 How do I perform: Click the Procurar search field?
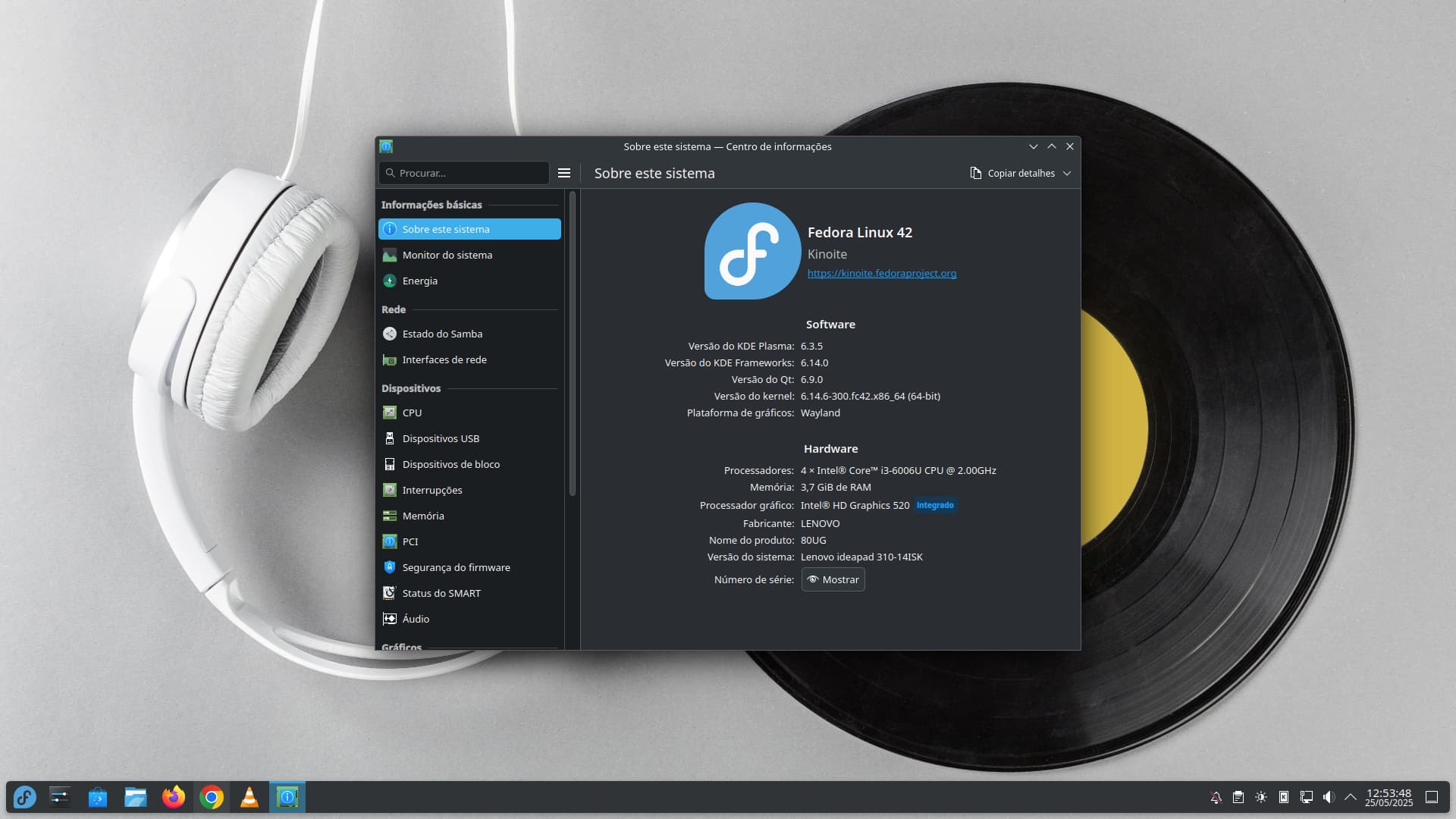(464, 173)
